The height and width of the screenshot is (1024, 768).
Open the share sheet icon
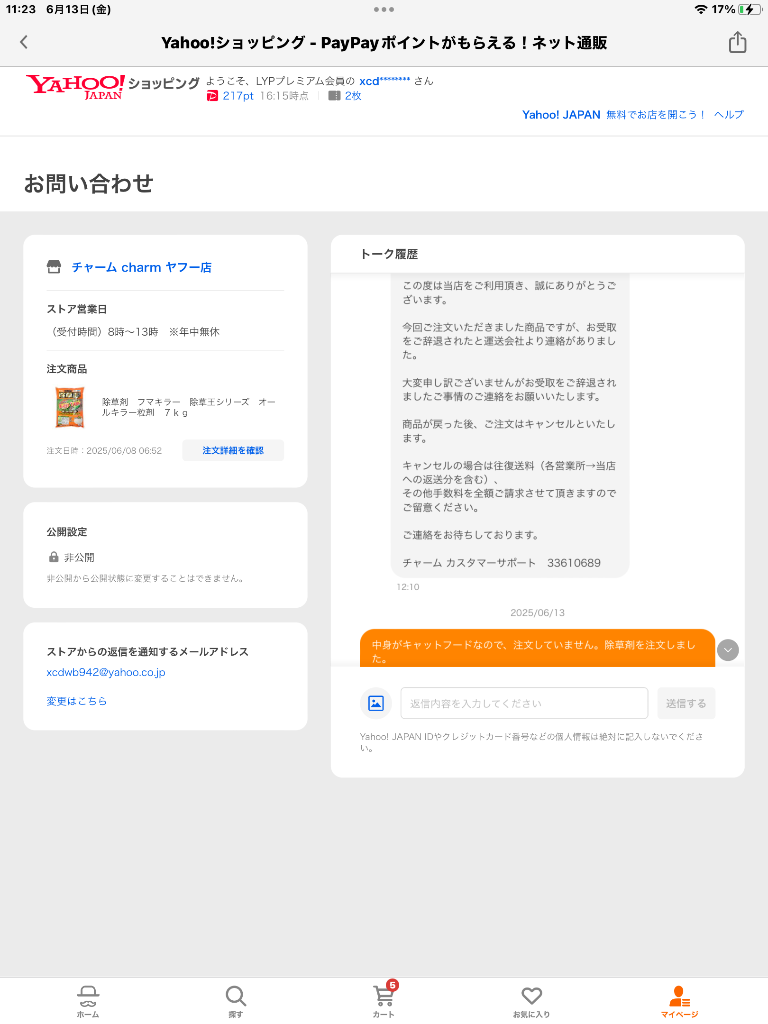(x=737, y=42)
